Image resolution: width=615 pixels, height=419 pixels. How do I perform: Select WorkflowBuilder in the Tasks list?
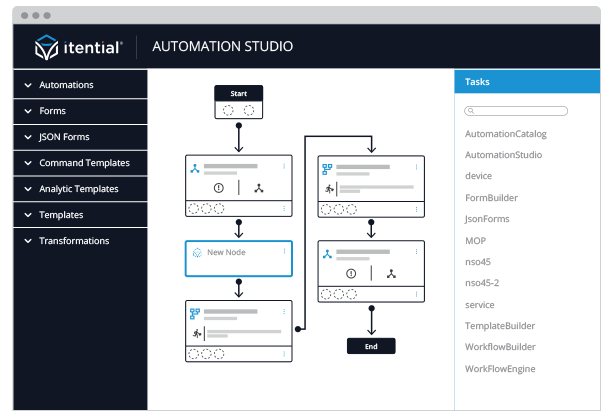(500, 347)
